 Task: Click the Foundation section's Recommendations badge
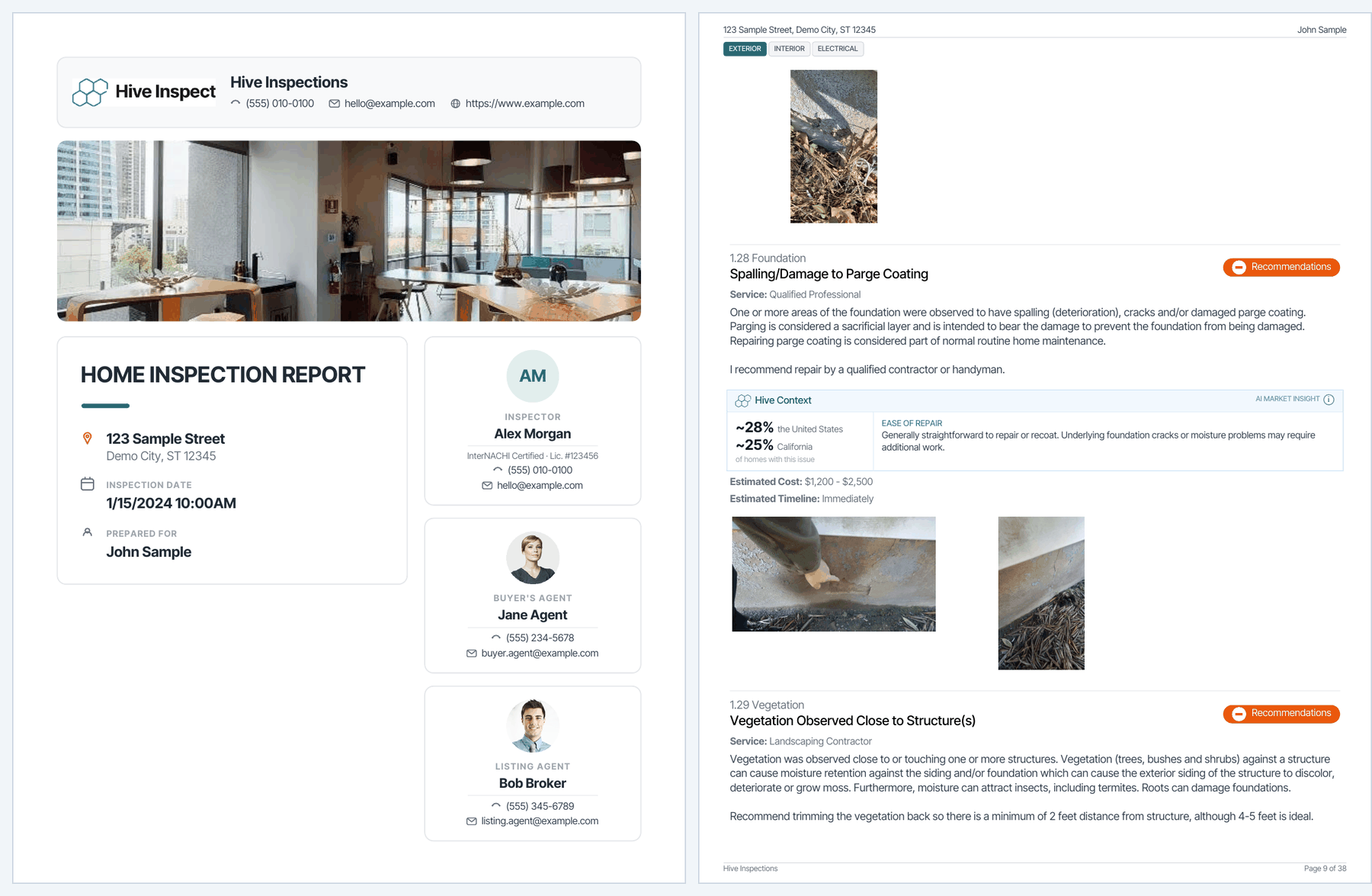[1281, 268]
